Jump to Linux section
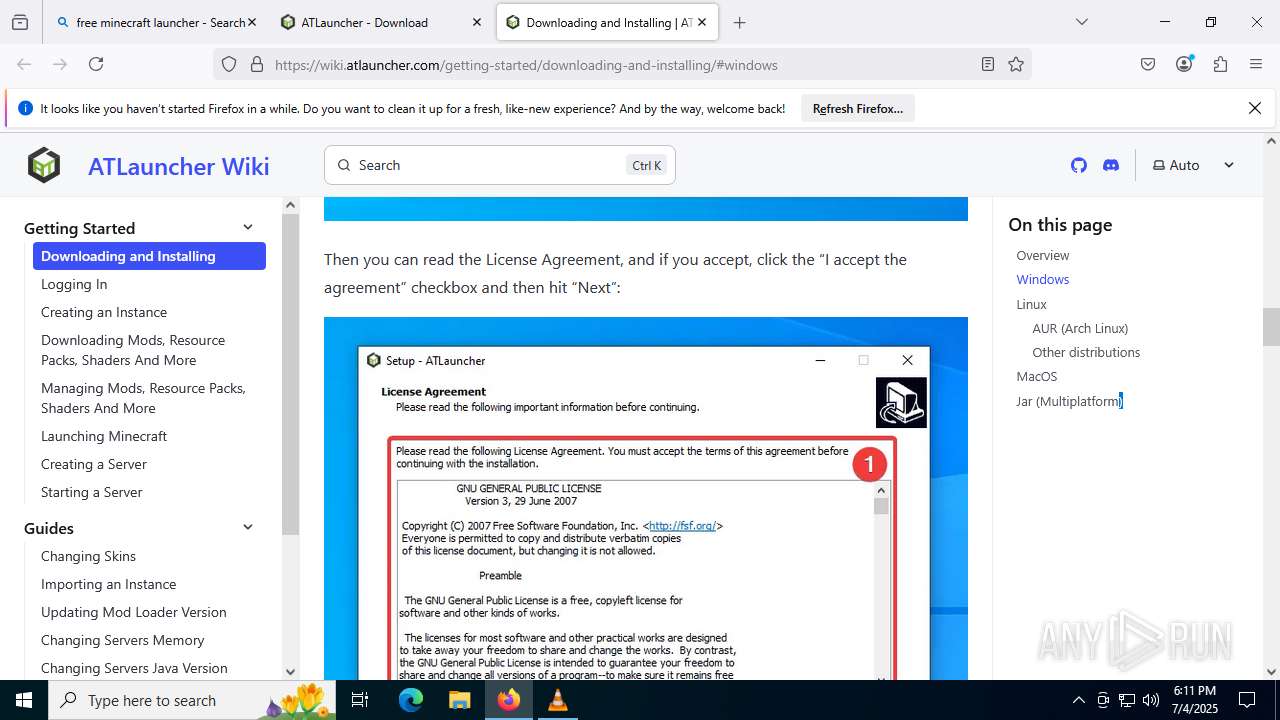This screenshot has height=720, width=1280. pyautogui.click(x=1032, y=304)
